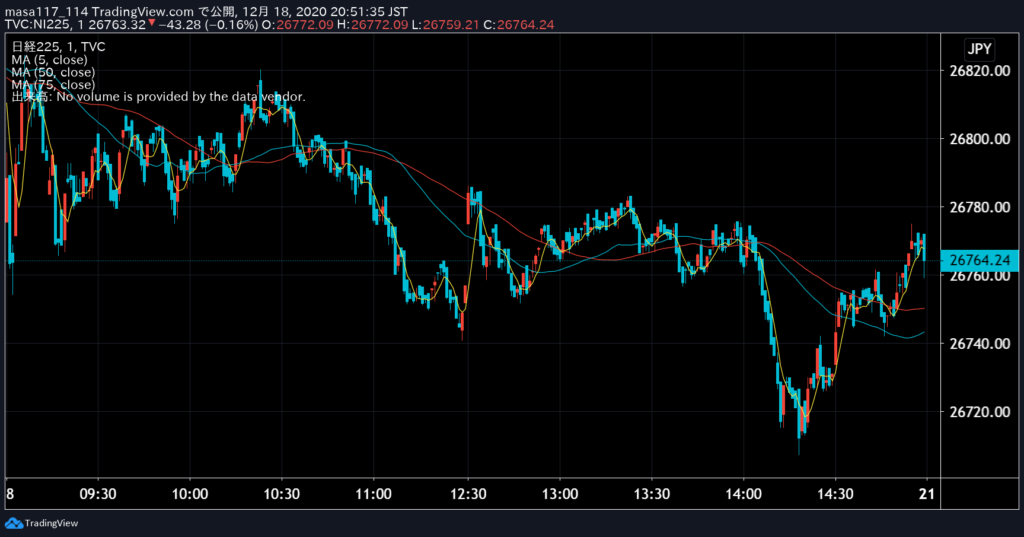
Task: Click the 14:00 time axis label
Action: tap(743, 494)
